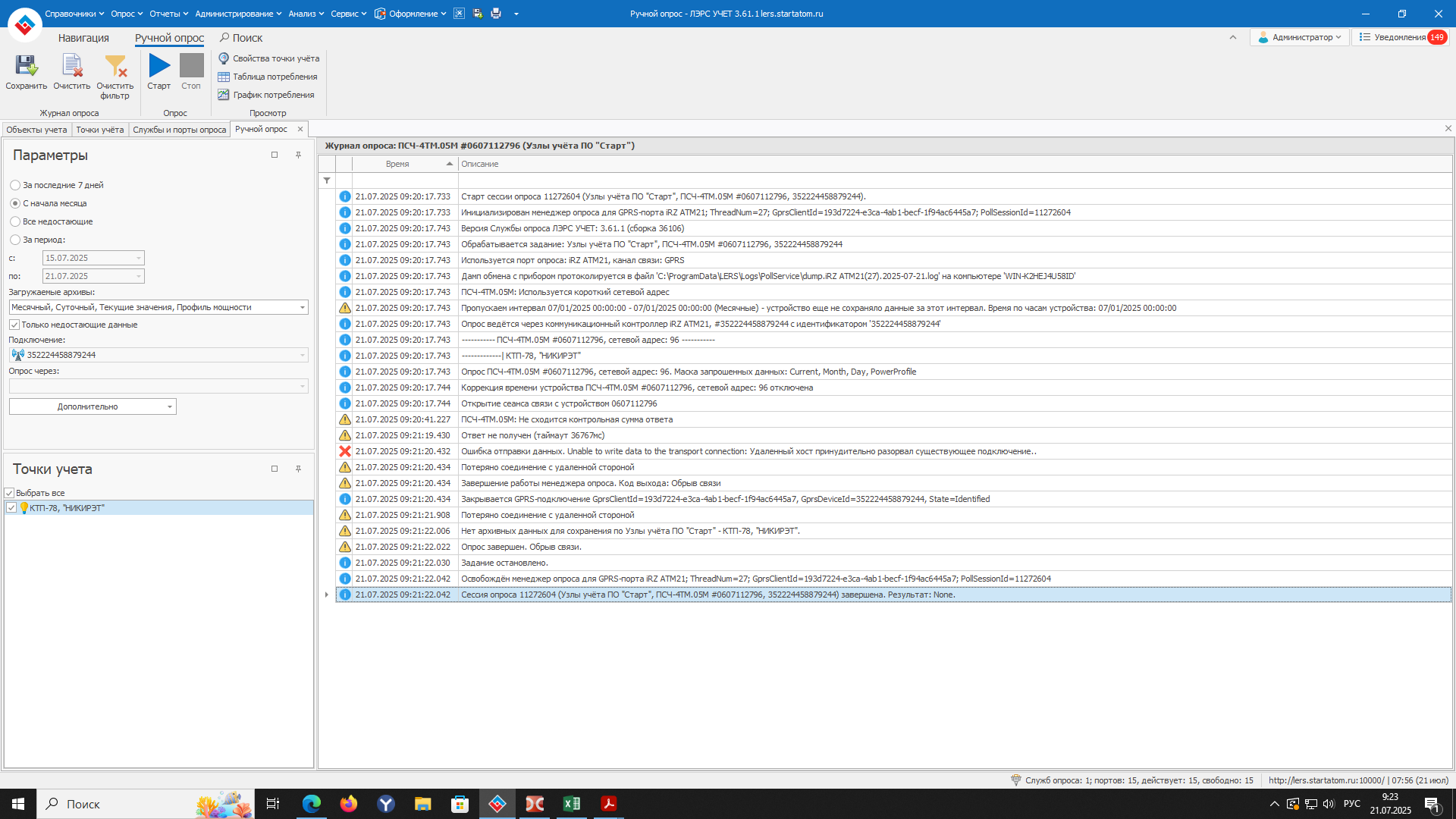The image size is (1456, 819).
Task: Click the Сохранить floppy disk icon
Action: pyautogui.click(x=27, y=66)
